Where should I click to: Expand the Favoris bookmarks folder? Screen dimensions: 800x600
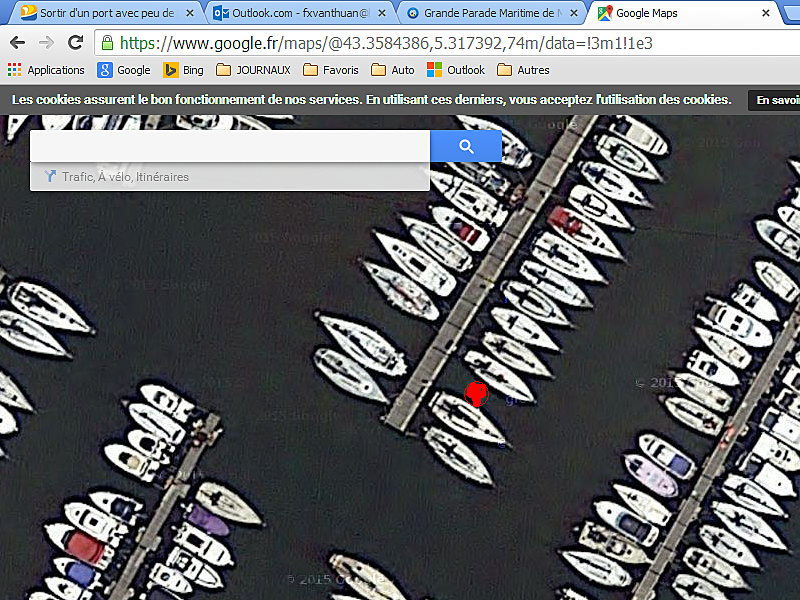(x=331, y=70)
